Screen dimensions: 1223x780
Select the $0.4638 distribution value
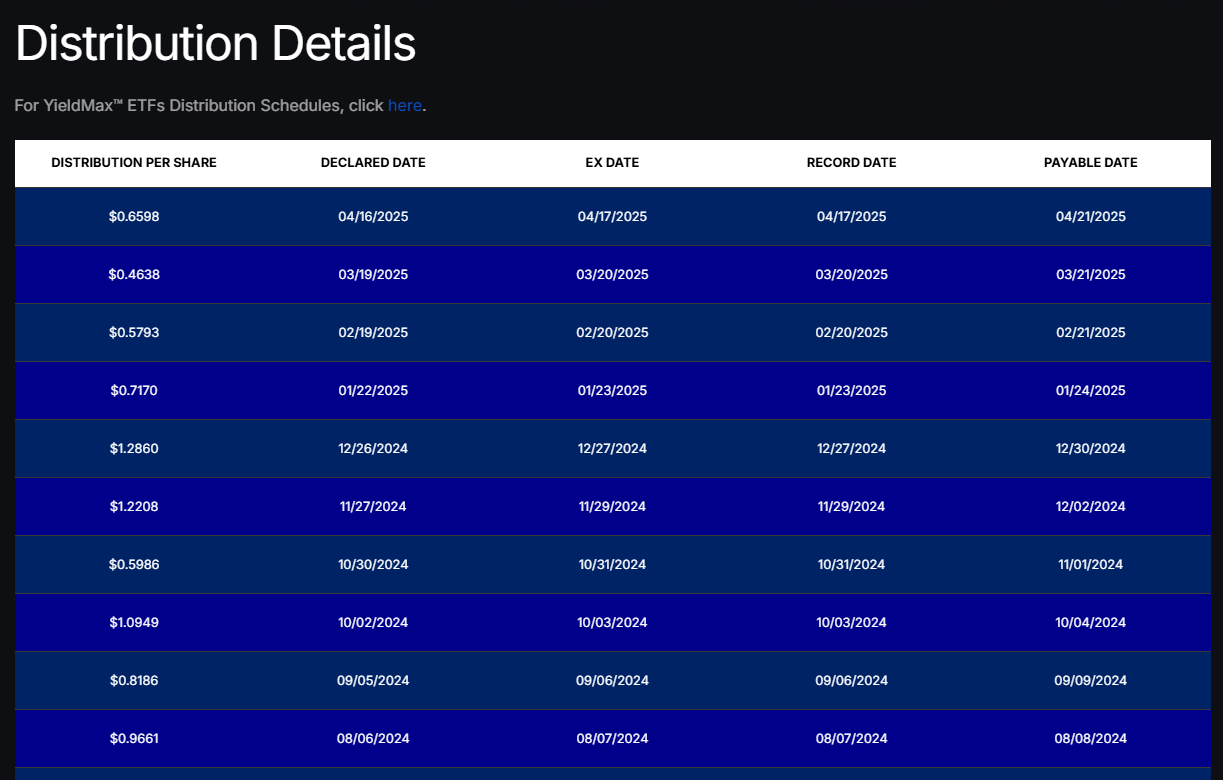[x=134, y=274]
